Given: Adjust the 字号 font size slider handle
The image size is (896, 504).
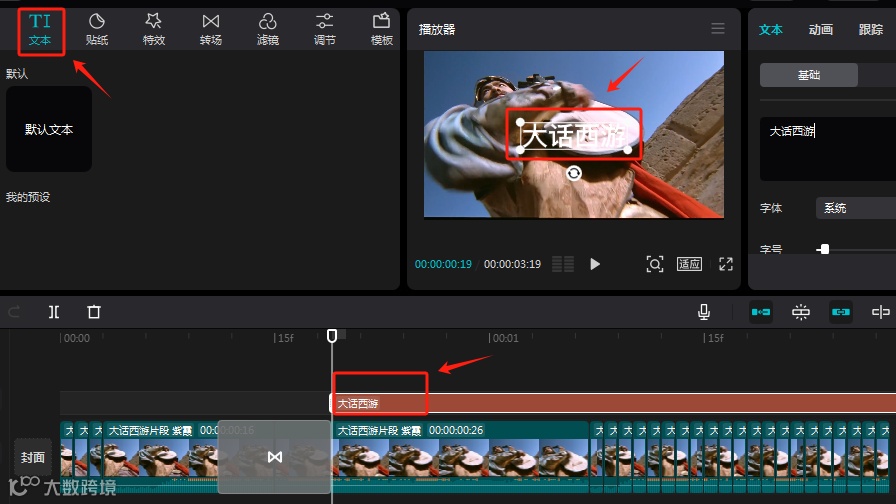Looking at the screenshot, I should [x=824, y=249].
